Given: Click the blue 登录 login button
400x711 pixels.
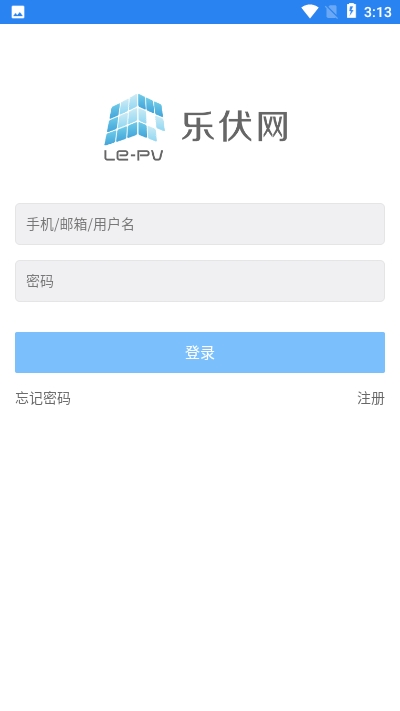Looking at the screenshot, I should pyautogui.click(x=200, y=352).
